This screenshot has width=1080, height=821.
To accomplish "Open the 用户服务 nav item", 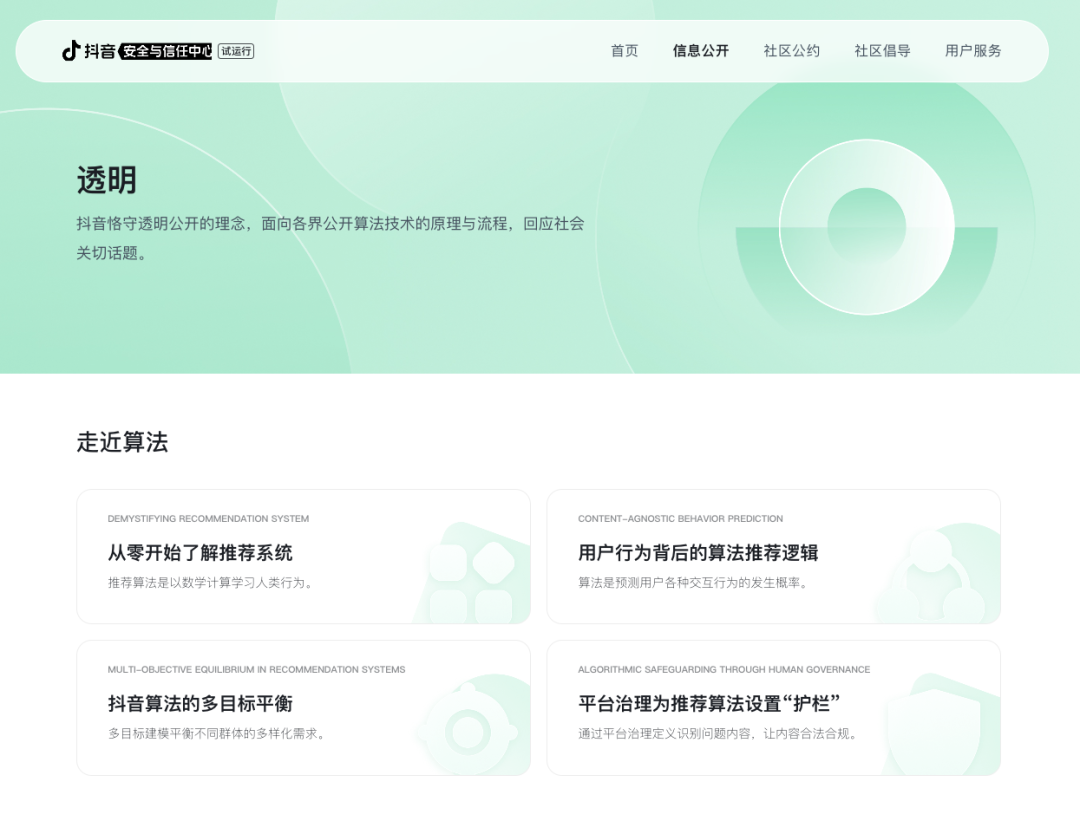I will click(973, 51).
